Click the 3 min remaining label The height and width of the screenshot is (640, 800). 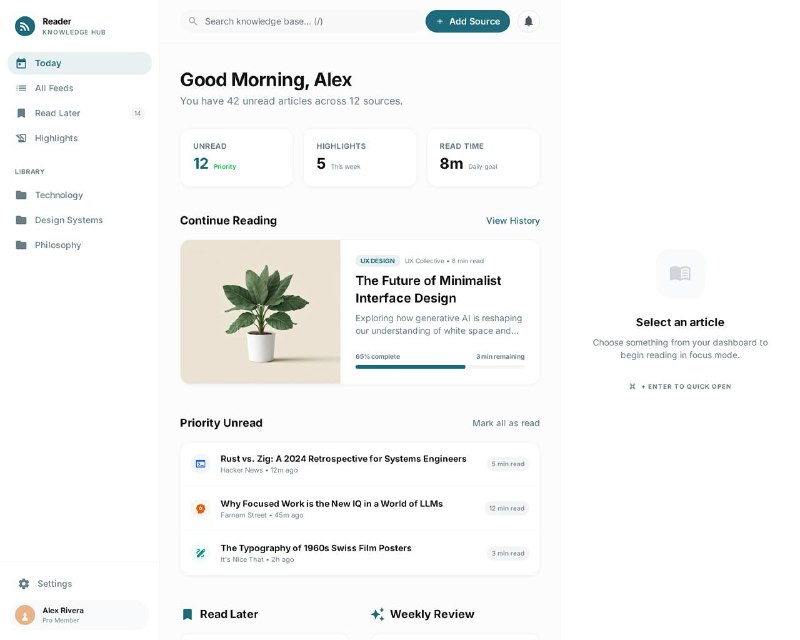click(x=500, y=357)
